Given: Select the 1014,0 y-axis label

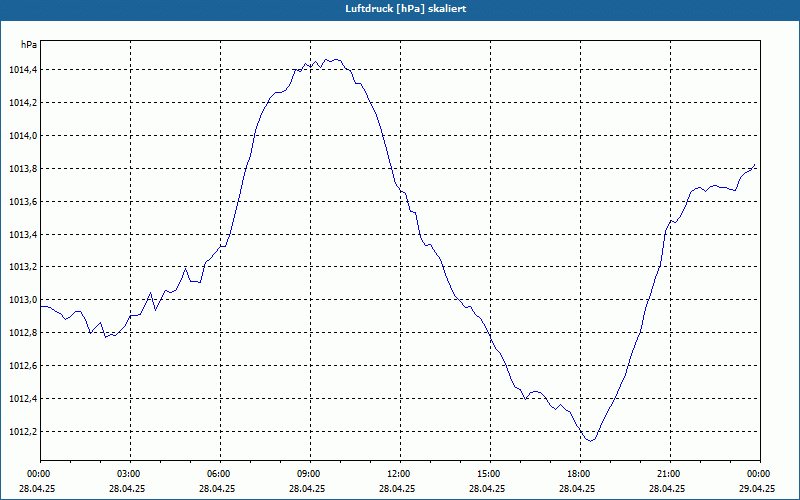Looking at the screenshot, I should click(x=23, y=136).
